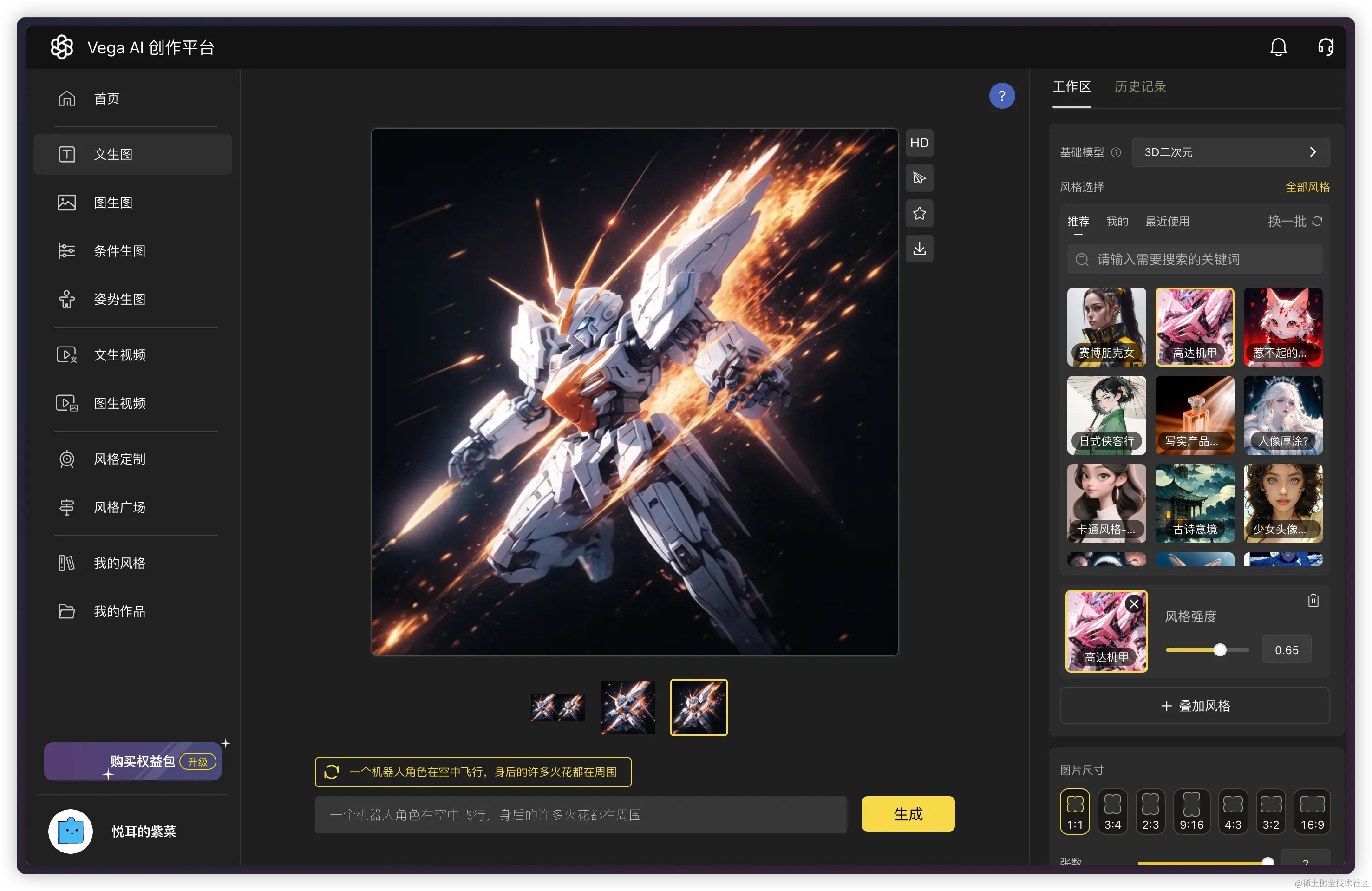Select the 16:9 image size
The image size is (1372, 891).
pos(1312,812)
